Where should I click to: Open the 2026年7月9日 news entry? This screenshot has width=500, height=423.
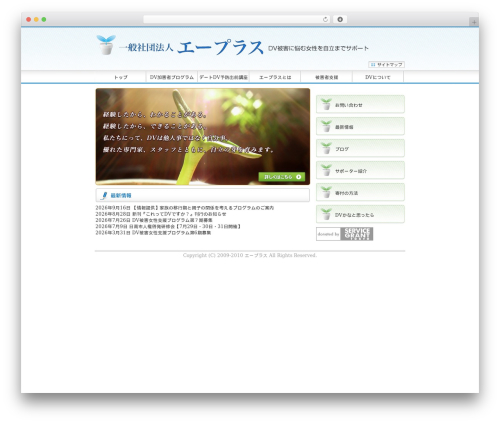(x=168, y=226)
